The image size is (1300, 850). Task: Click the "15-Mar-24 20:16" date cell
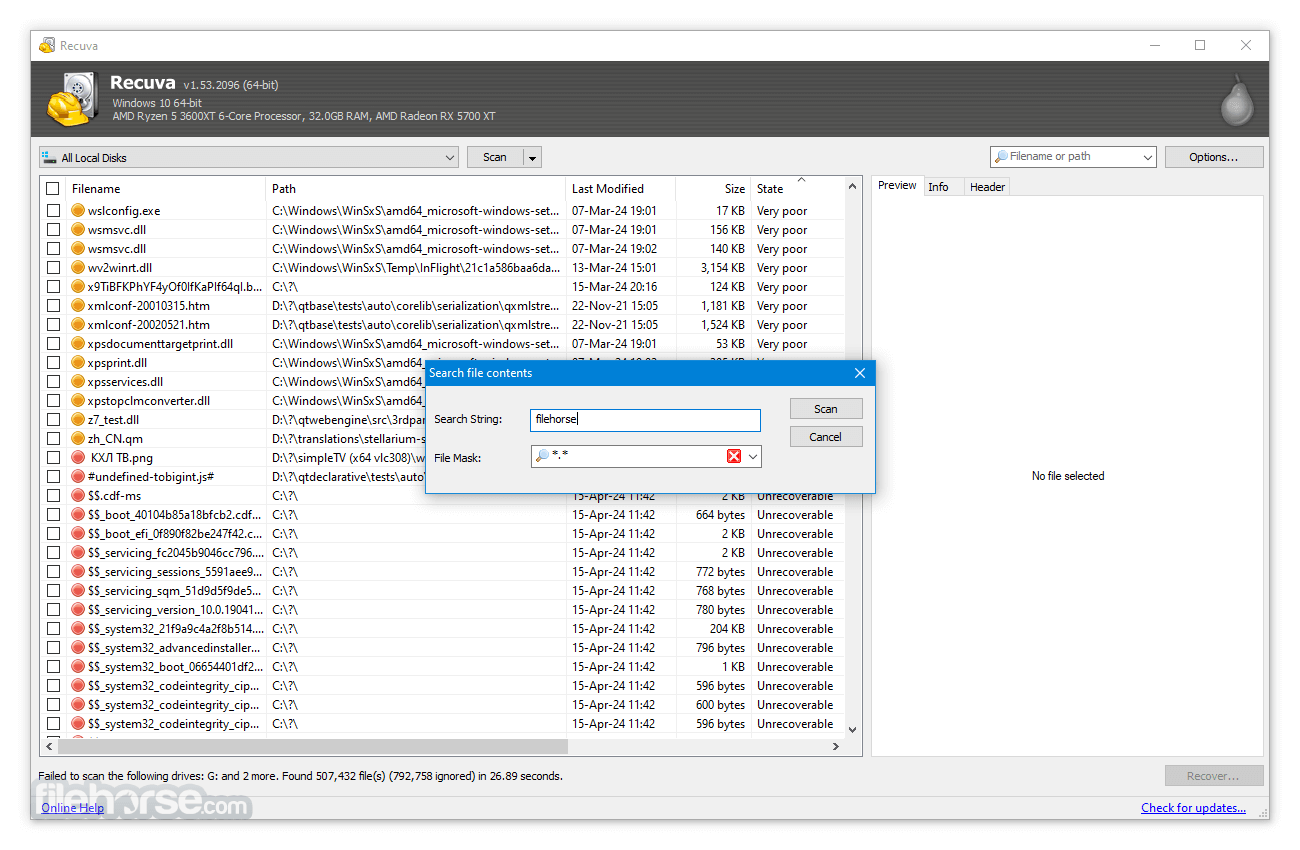click(x=614, y=287)
